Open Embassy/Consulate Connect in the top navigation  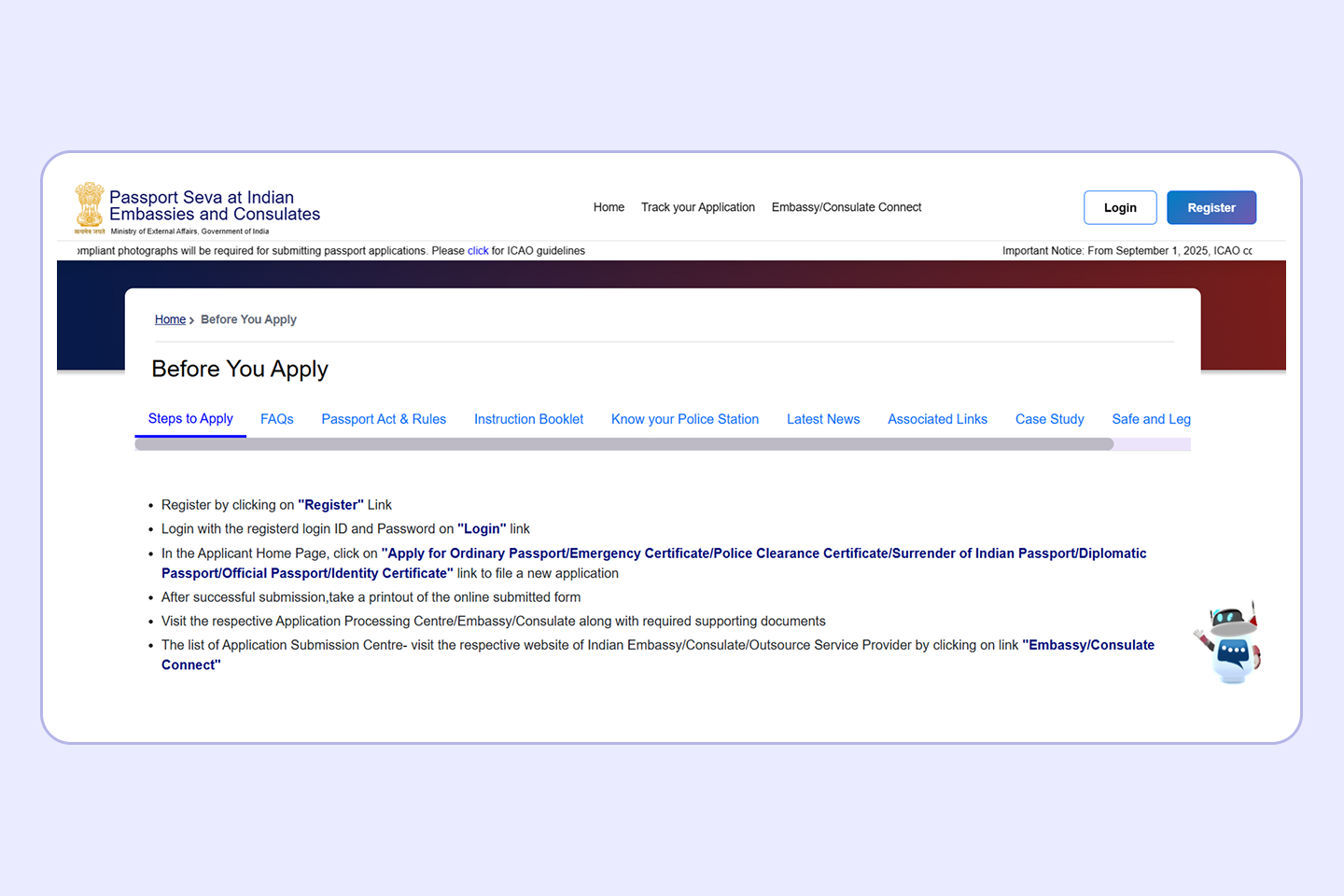[x=847, y=207]
